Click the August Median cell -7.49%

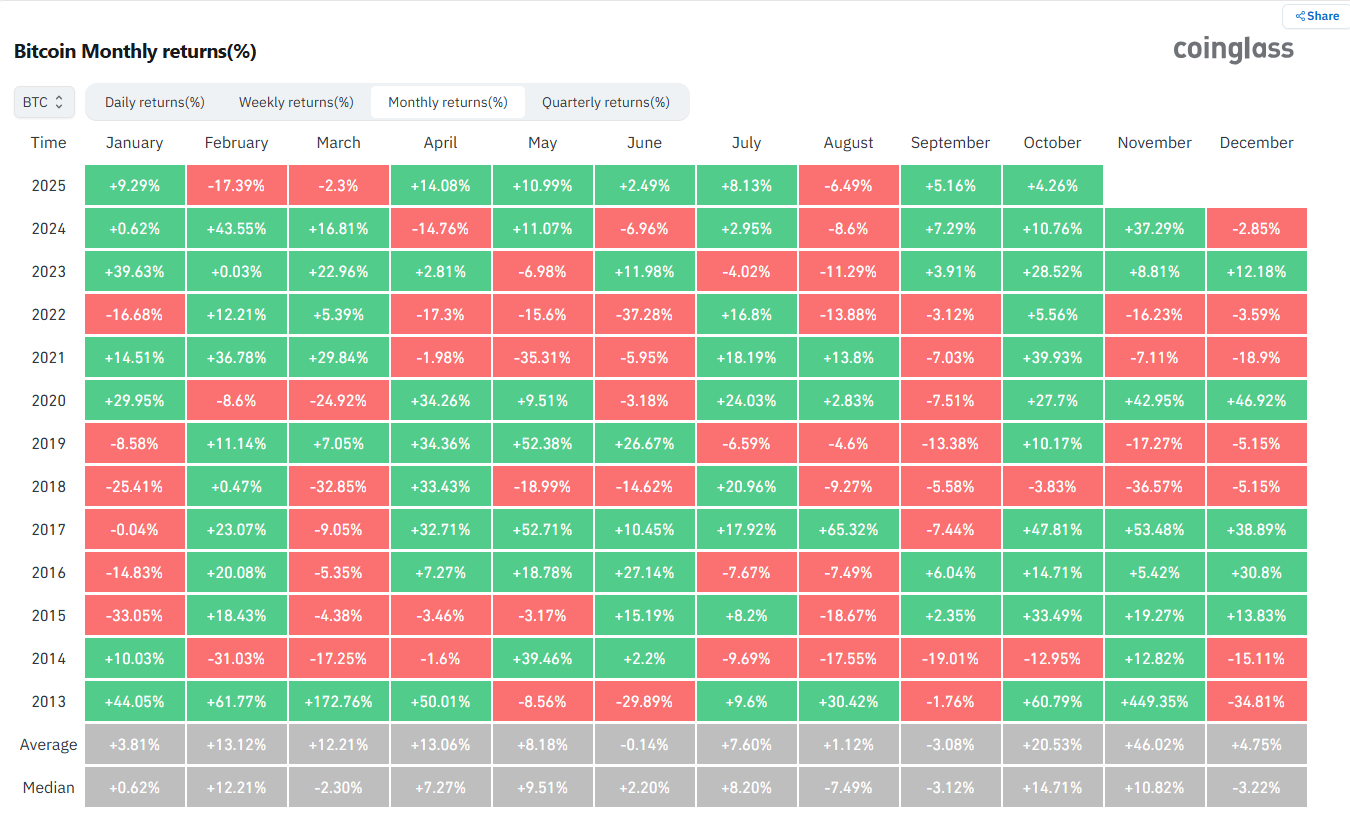click(x=849, y=788)
